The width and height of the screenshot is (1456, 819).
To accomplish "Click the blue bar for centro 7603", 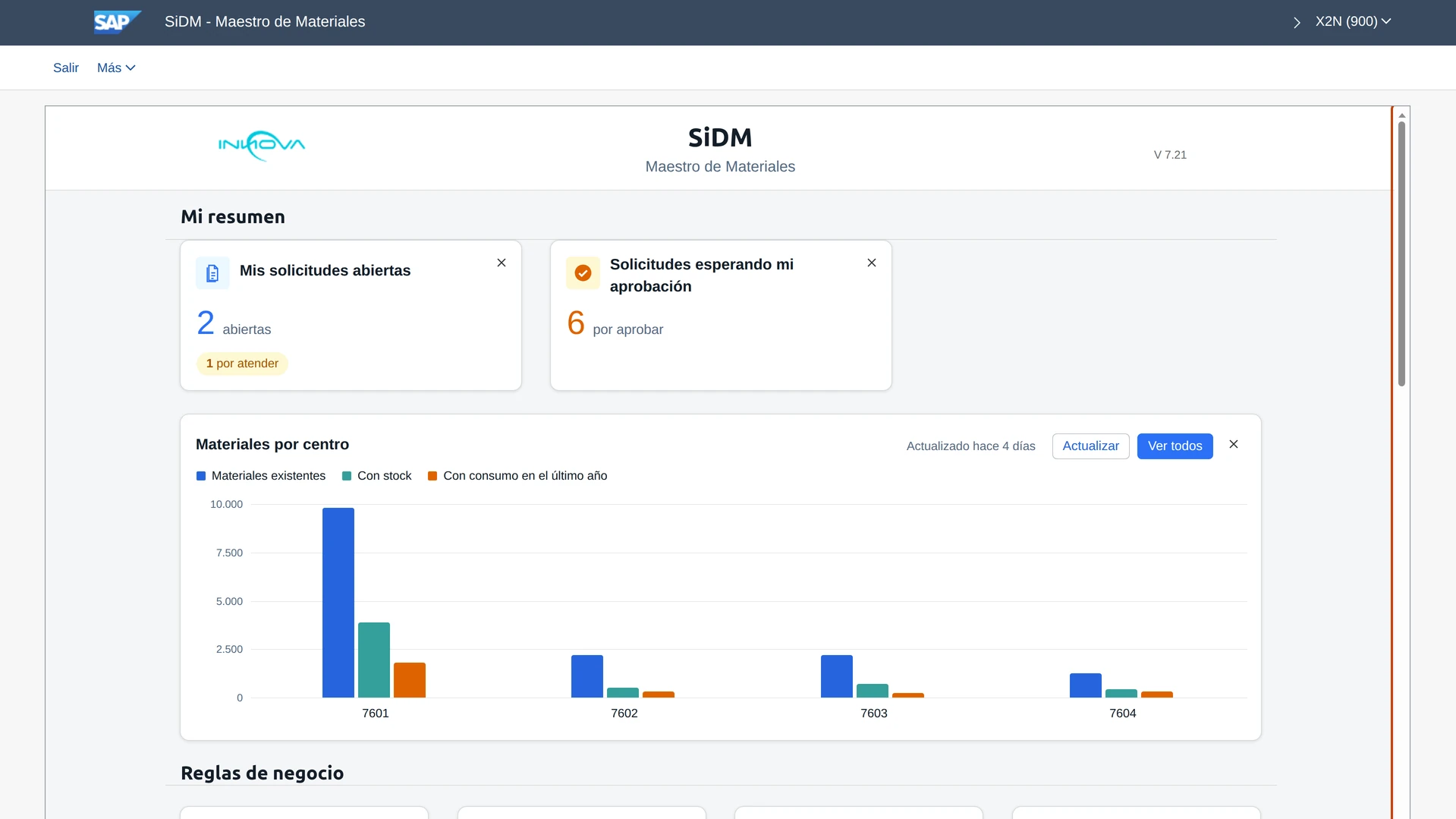I will pos(837,676).
